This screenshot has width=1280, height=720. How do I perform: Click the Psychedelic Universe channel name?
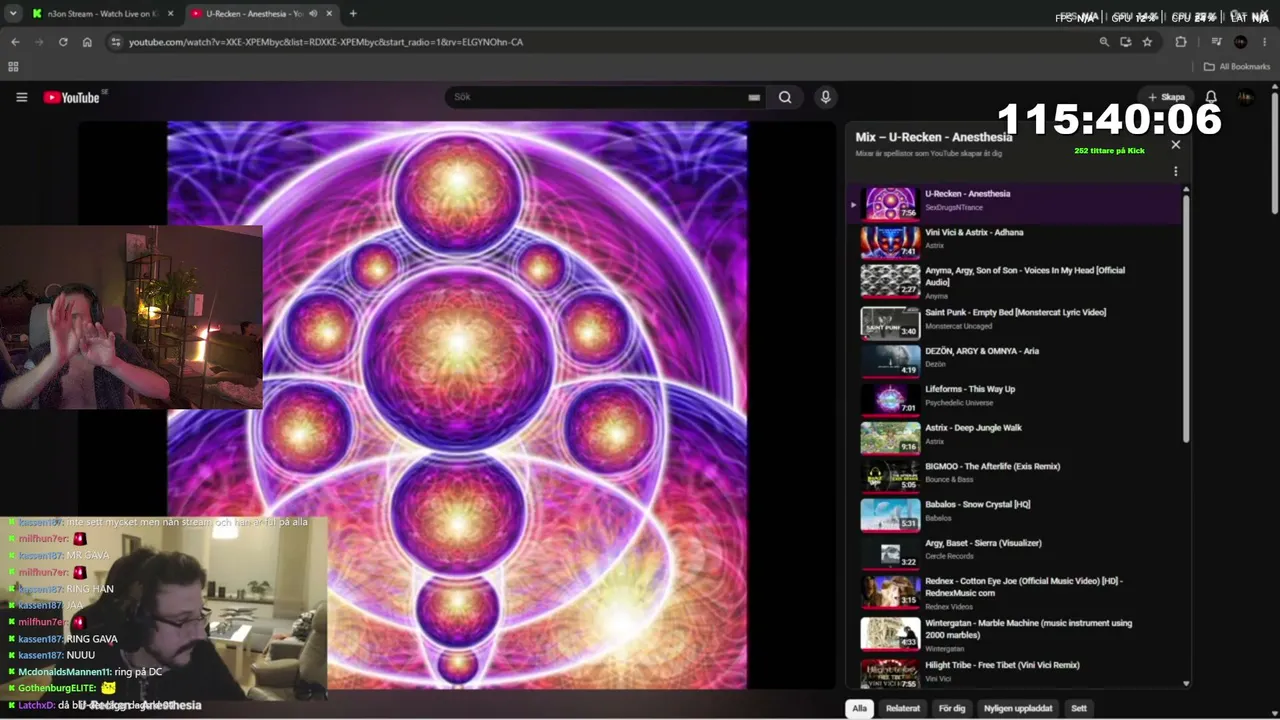click(959, 403)
